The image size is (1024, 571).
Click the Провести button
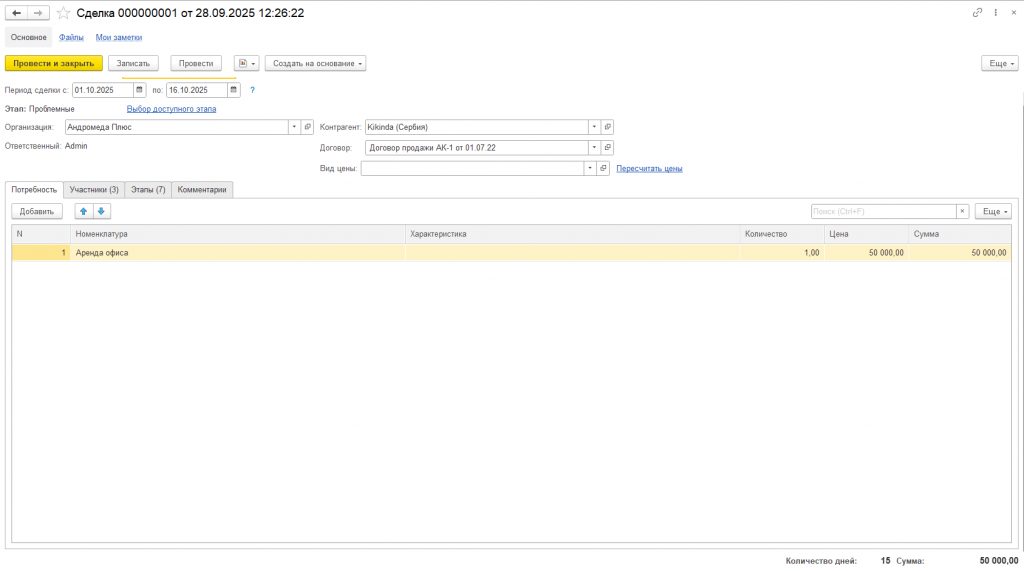tap(196, 63)
